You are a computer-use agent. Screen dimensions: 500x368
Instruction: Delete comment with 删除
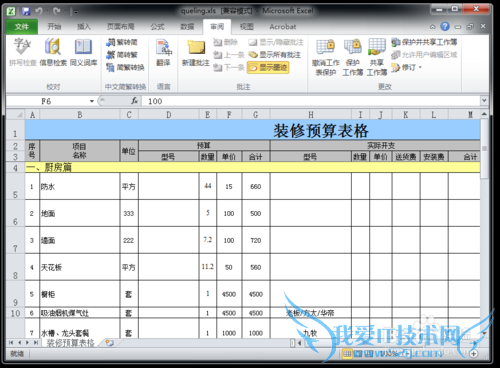pyautogui.click(x=226, y=42)
